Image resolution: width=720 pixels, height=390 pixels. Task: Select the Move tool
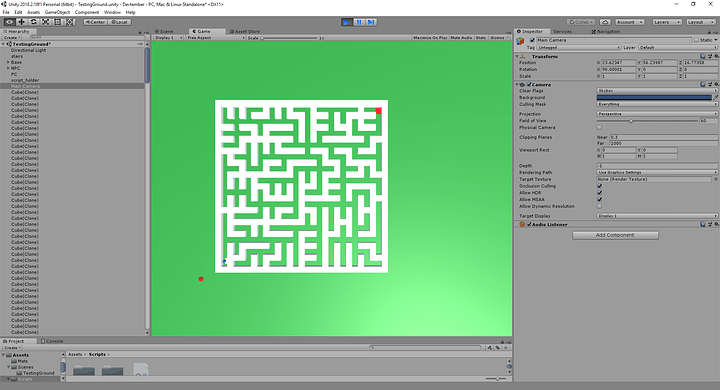(x=21, y=22)
